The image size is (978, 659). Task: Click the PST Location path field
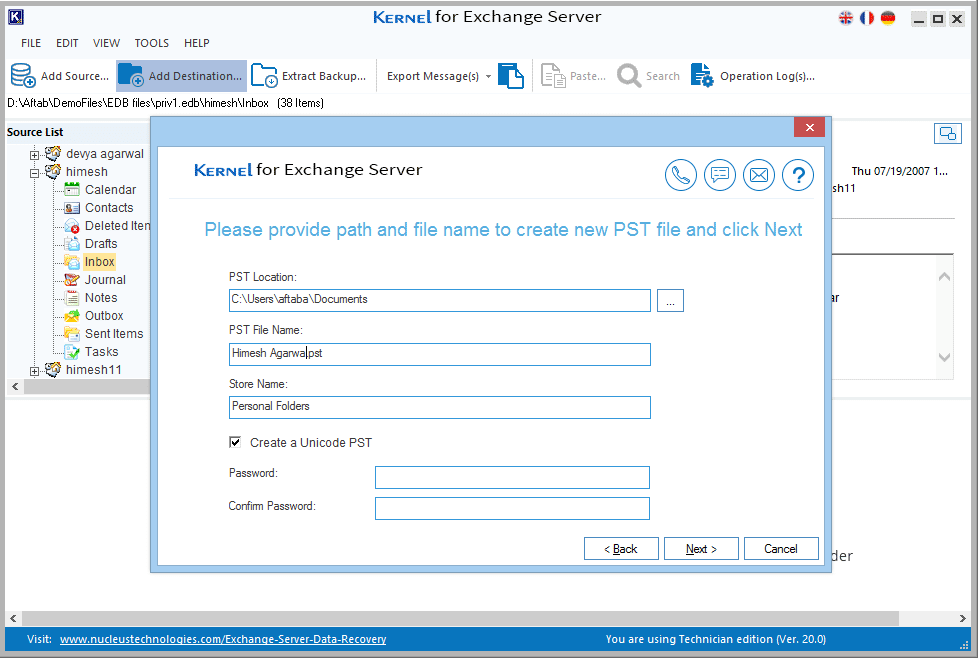click(x=440, y=301)
